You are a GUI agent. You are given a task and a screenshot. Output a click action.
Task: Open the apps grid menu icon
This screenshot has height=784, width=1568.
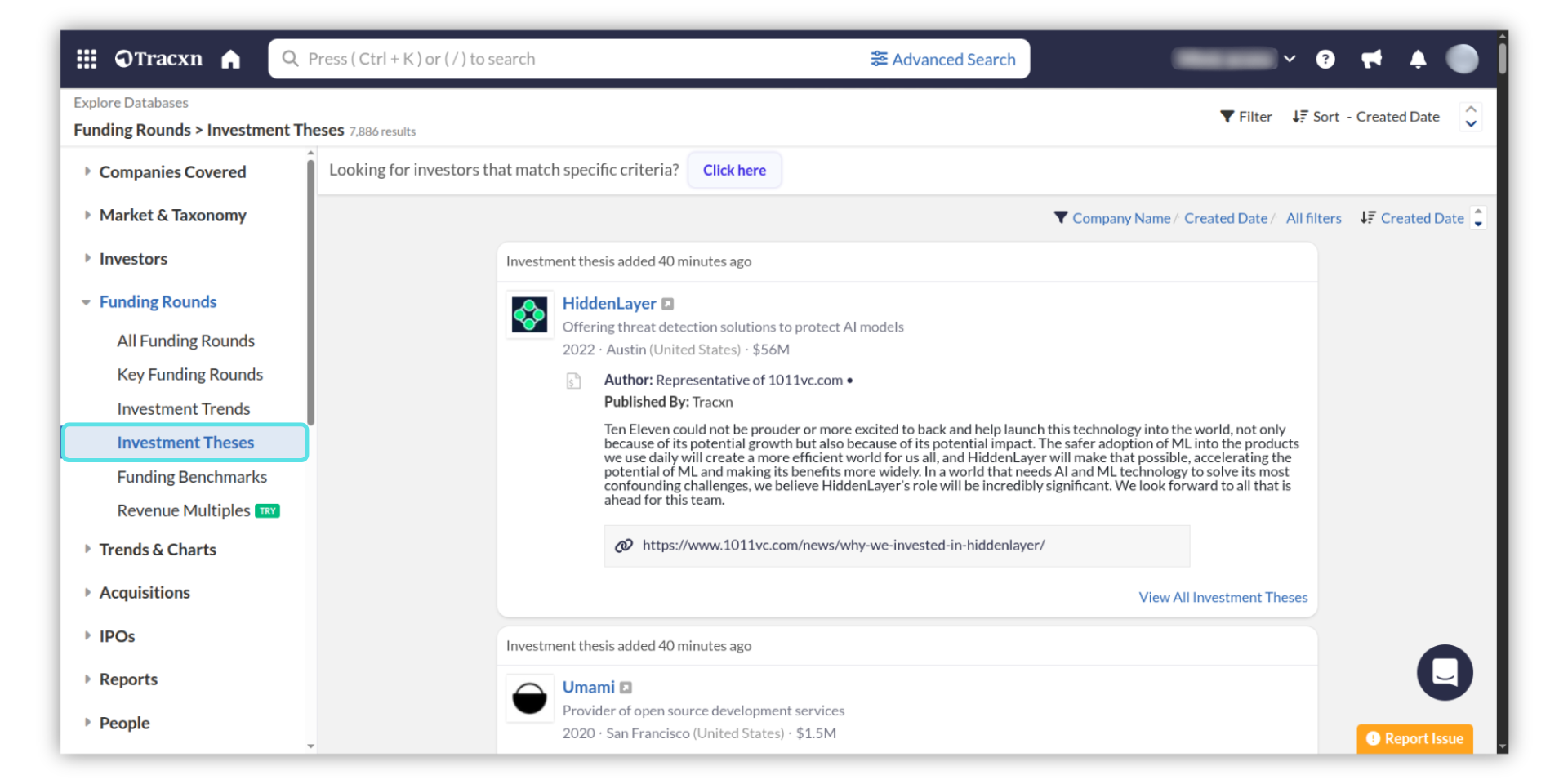pos(87,59)
